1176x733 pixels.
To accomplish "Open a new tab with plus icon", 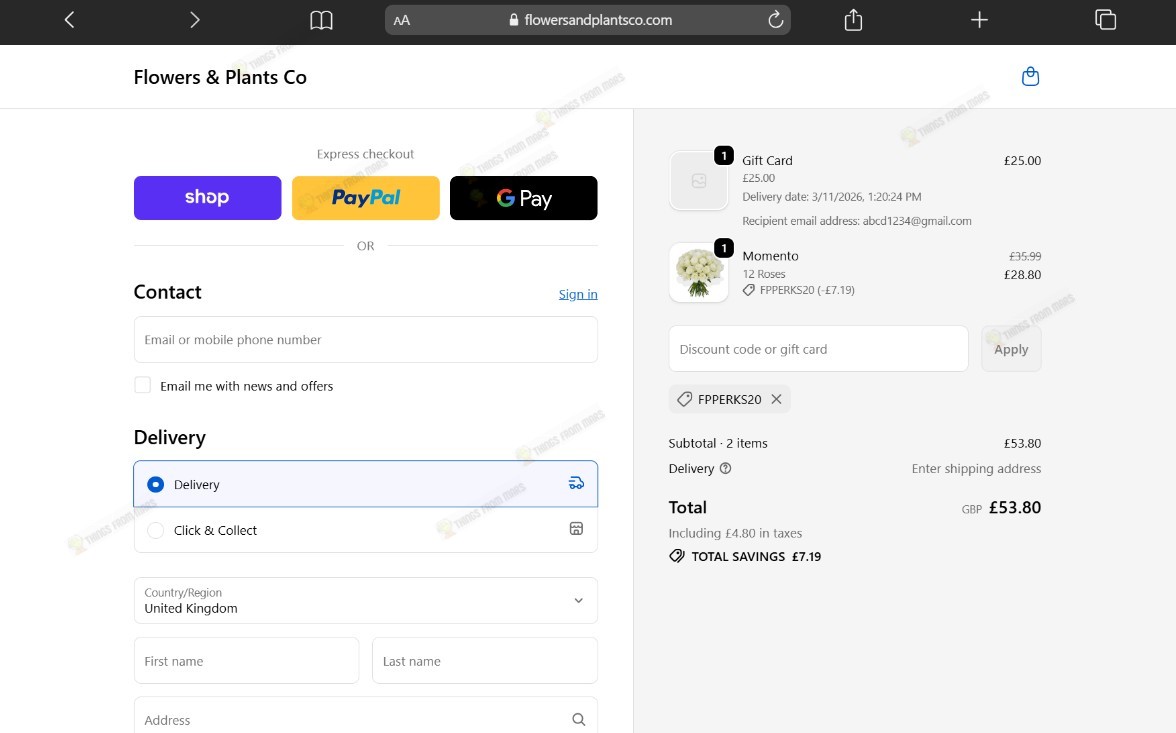I will 979,20.
